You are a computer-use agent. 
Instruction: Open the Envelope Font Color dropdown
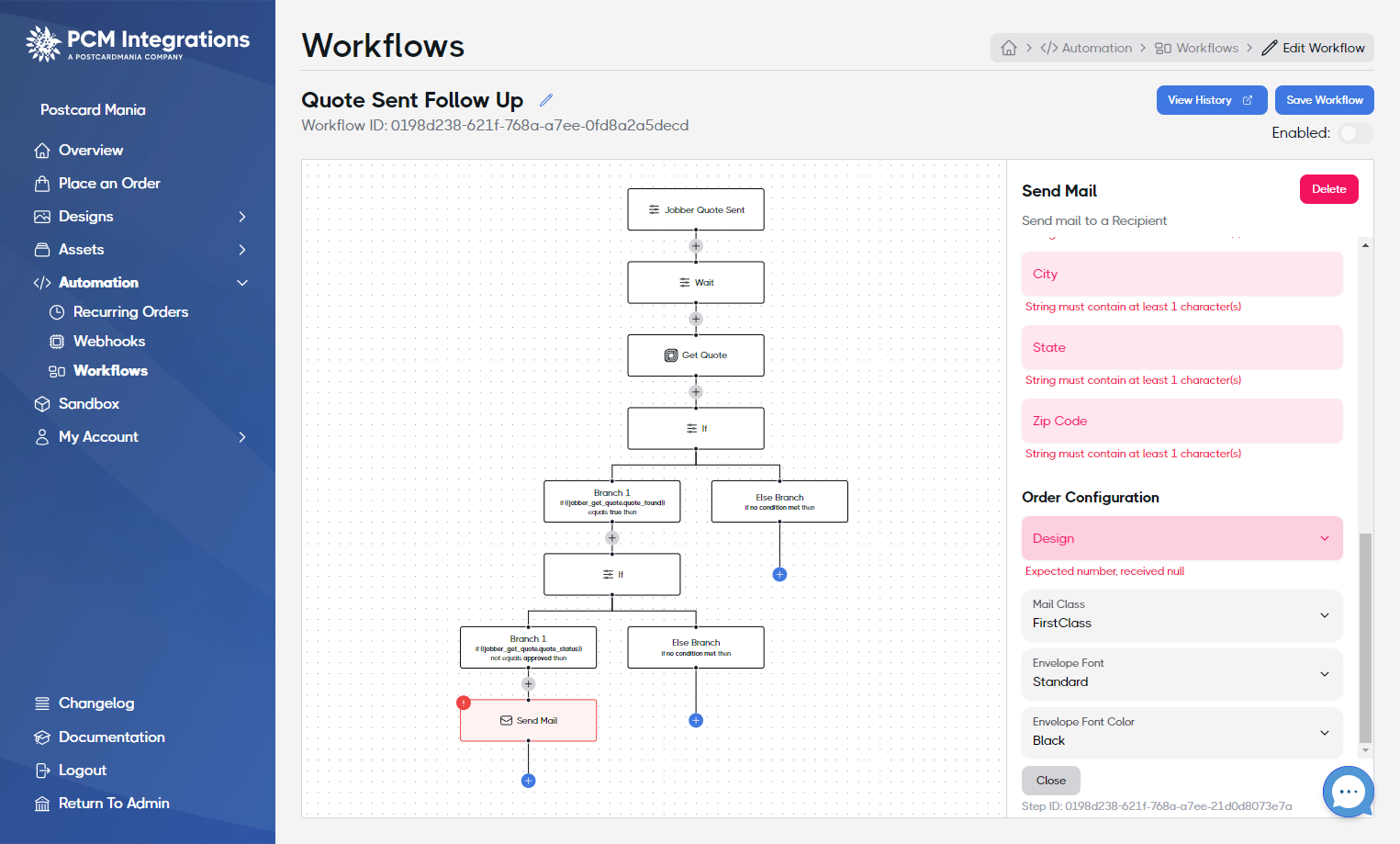[x=1182, y=733]
